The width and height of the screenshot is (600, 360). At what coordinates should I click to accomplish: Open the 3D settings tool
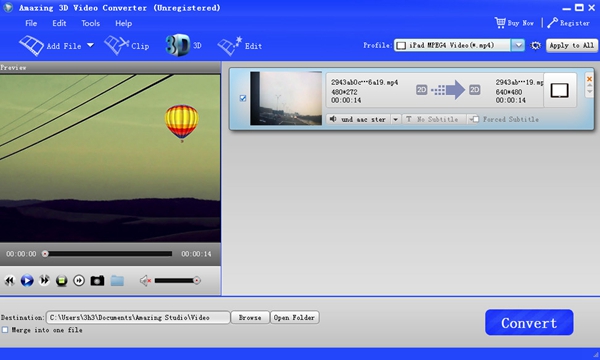coord(183,45)
